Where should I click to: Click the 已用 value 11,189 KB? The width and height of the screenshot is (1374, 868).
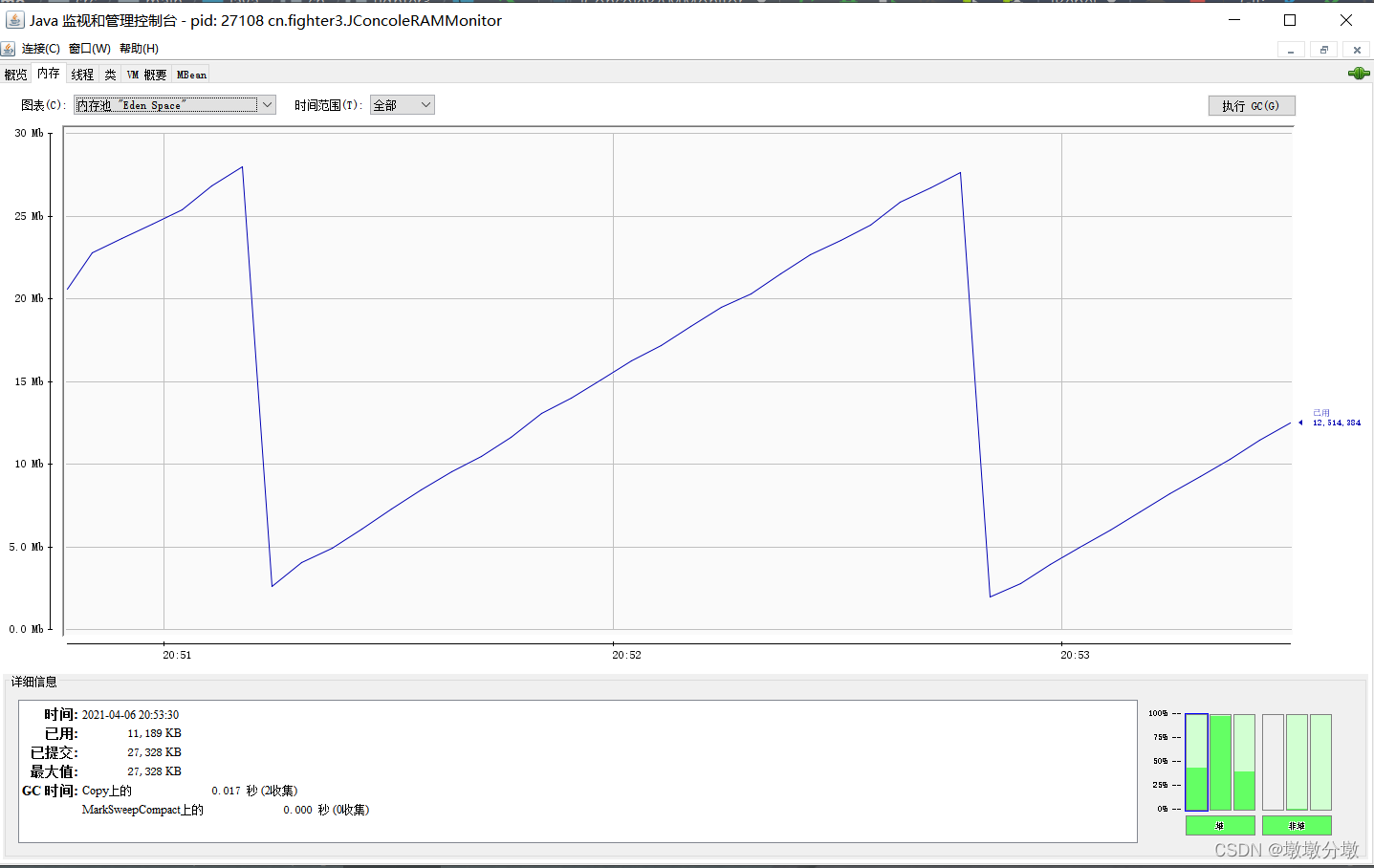pos(154,733)
